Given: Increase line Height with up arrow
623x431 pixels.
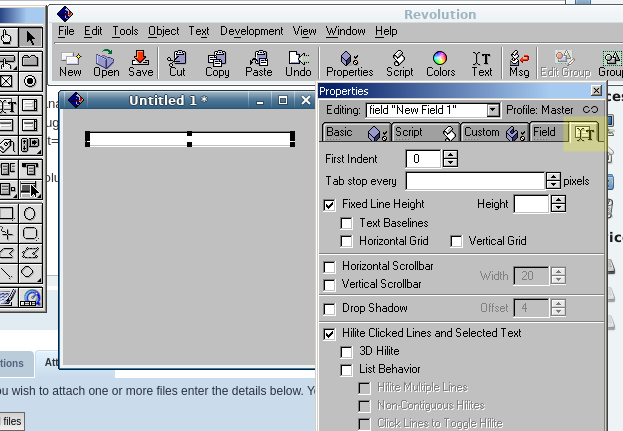Looking at the screenshot, I should pyautogui.click(x=559, y=199).
